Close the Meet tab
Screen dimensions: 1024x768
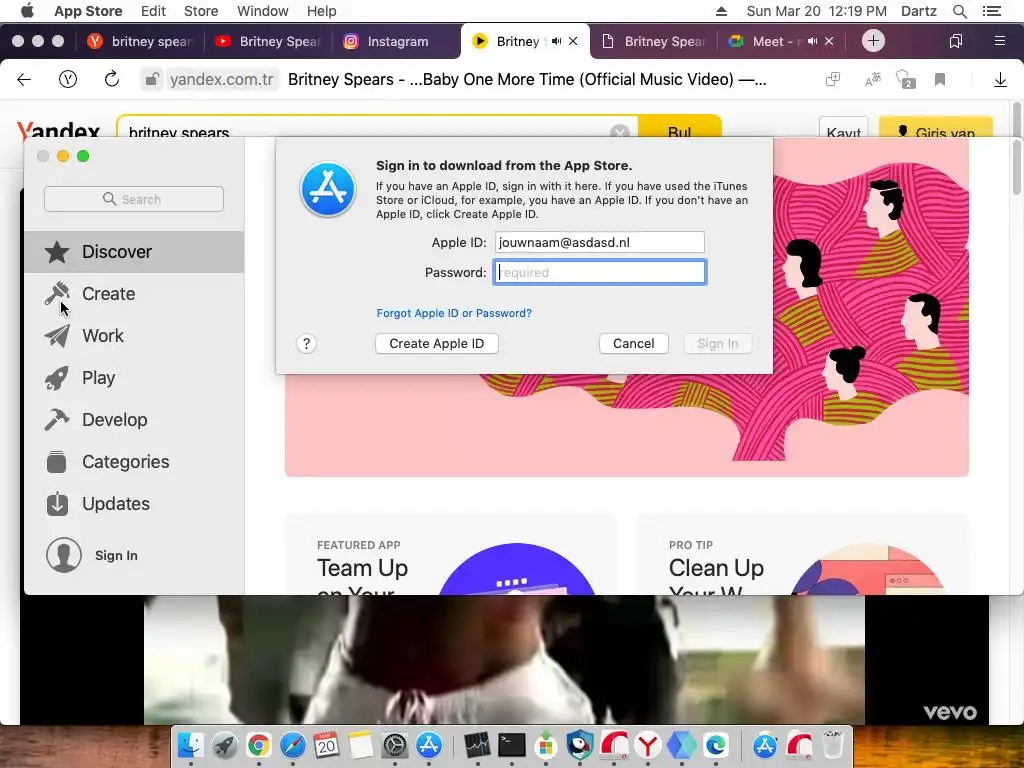pos(829,41)
